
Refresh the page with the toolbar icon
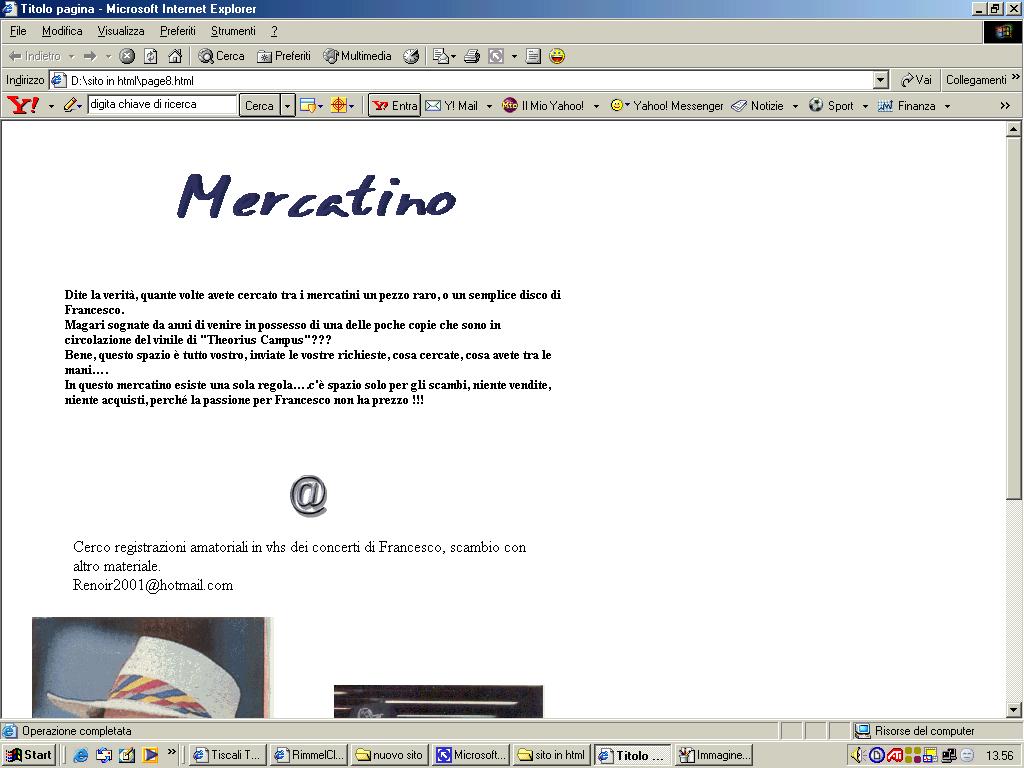tap(151, 56)
